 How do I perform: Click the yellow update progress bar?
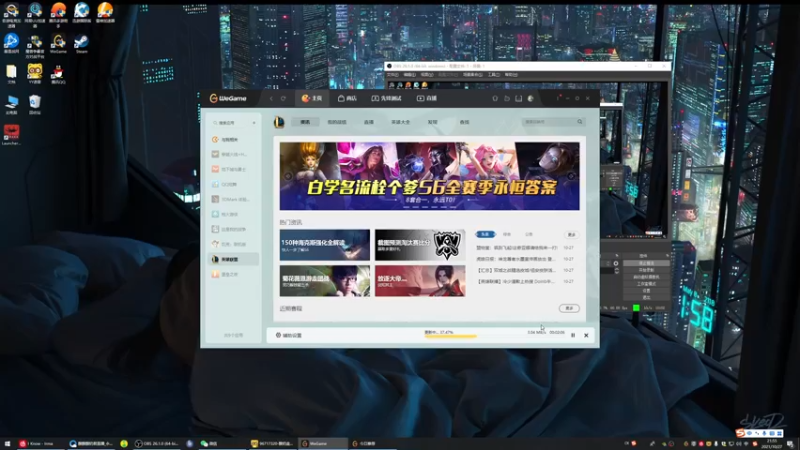click(x=451, y=336)
